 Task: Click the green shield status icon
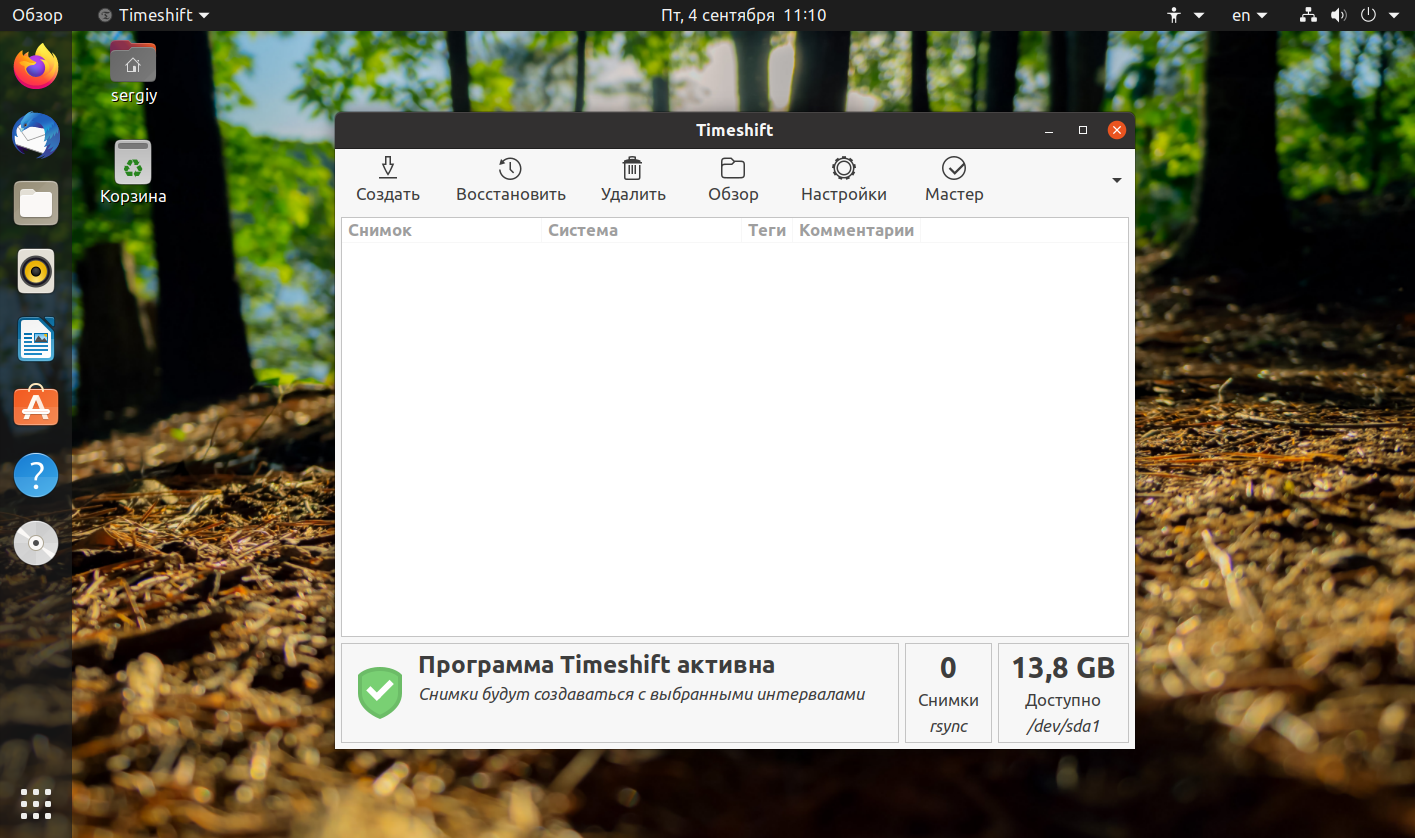(380, 692)
